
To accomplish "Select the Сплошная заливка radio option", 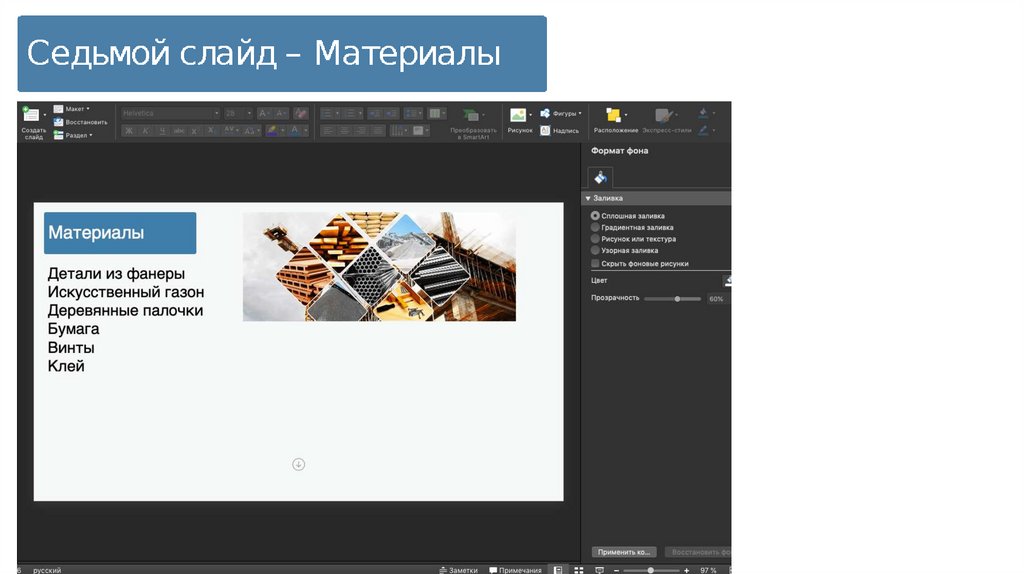I will coord(596,216).
